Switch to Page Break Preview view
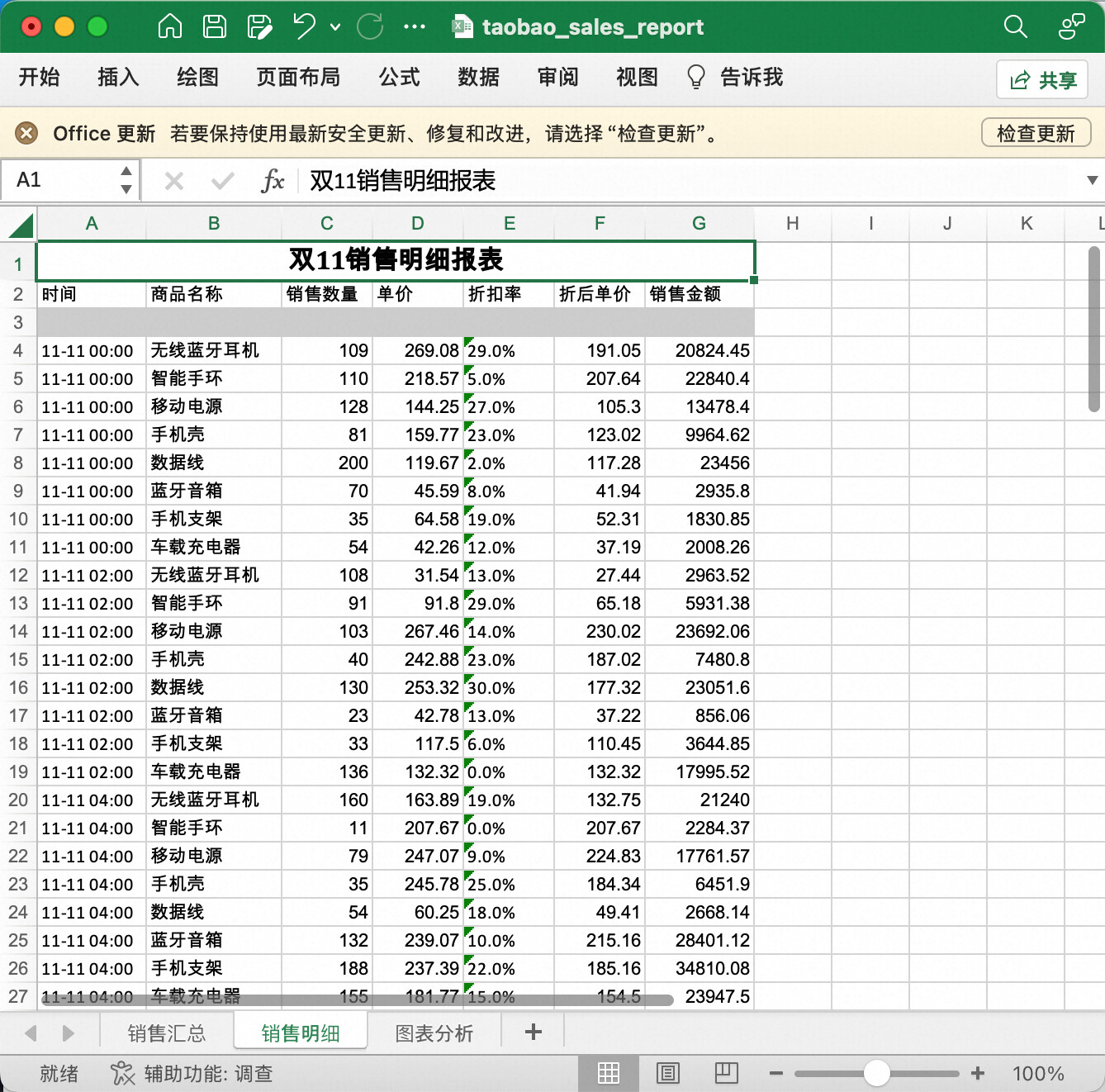Viewport: 1105px width, 1092px height. click(726, 1073)
